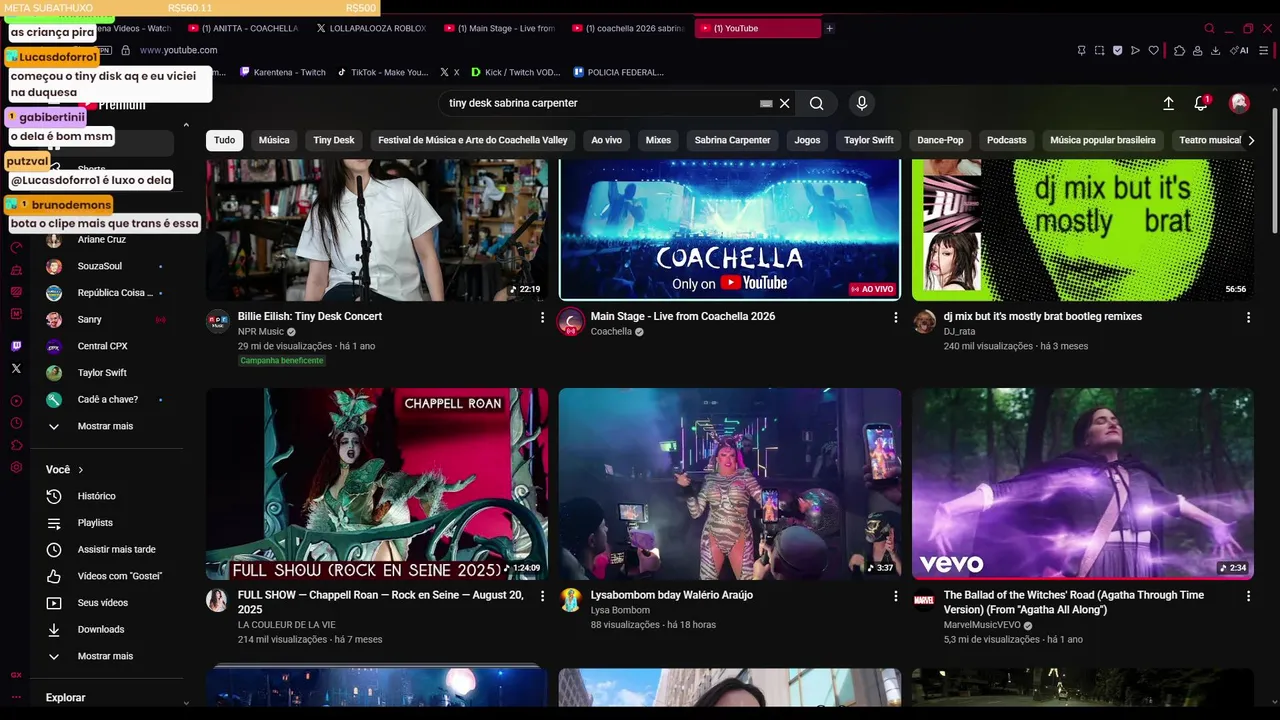Viewport: 1280px width, 720px height.
Task: Open the Histórico link in sidebar
Action: tap(96, 496)
